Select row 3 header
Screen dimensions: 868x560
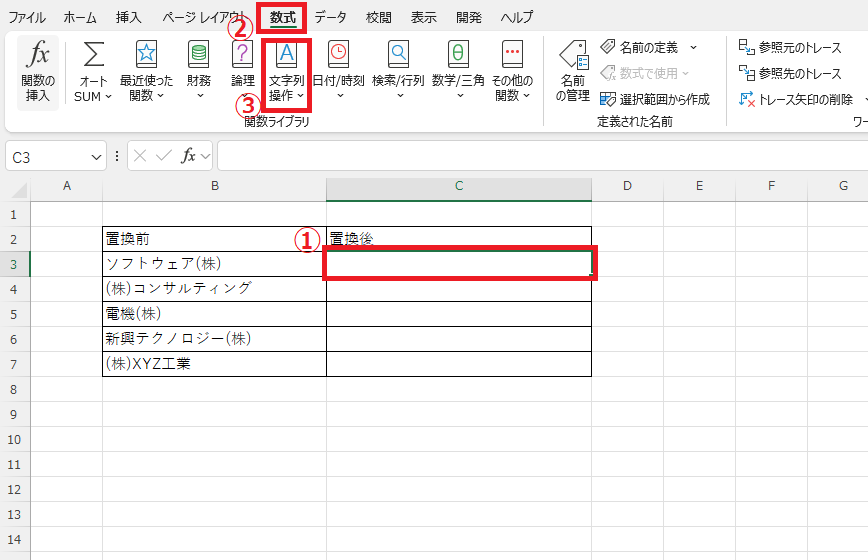[x=14, y=265]
